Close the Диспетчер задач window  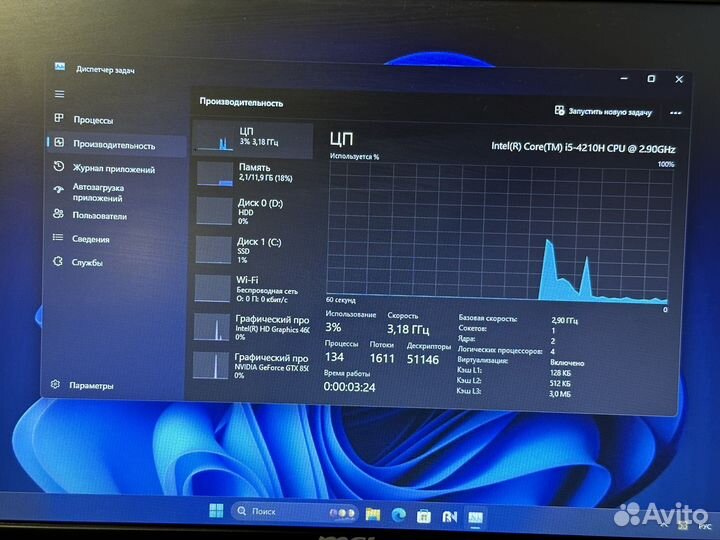coord(679,79)
